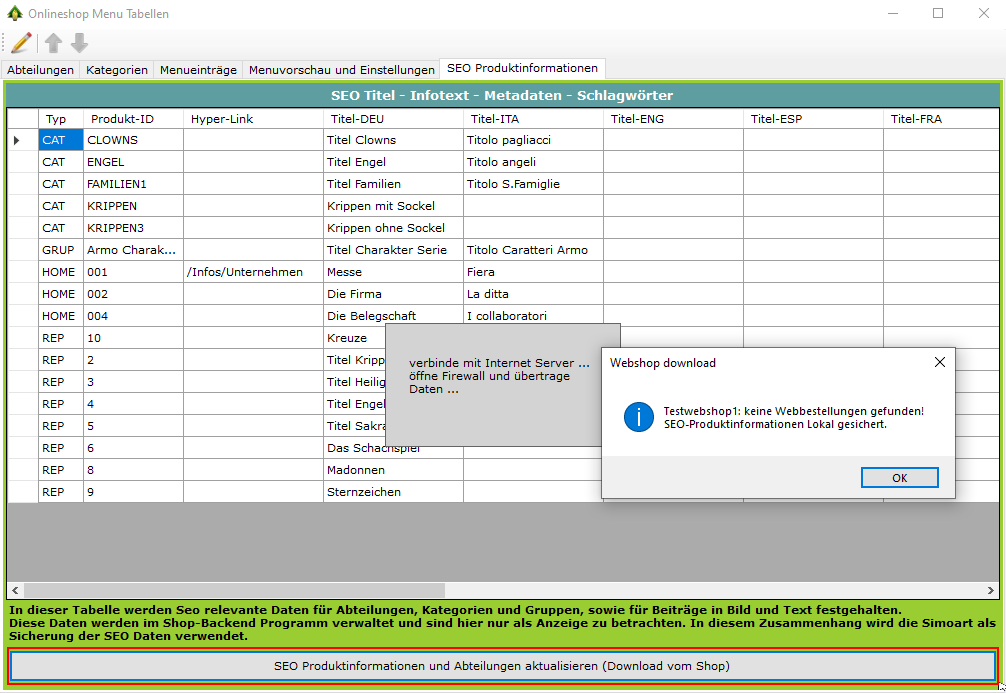
Task: Click the application tree icon in title bar
Action: click(x=14, y=14)
